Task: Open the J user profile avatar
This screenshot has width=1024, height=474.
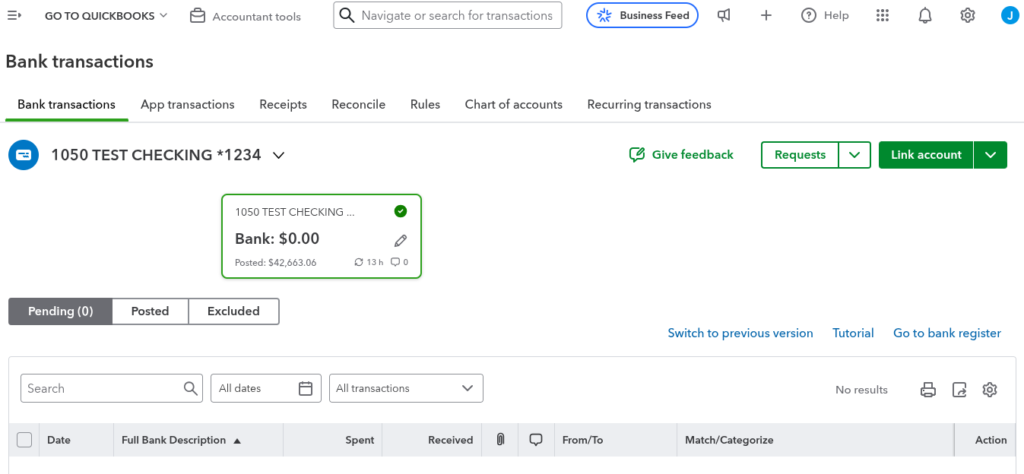Action: 1010,16
